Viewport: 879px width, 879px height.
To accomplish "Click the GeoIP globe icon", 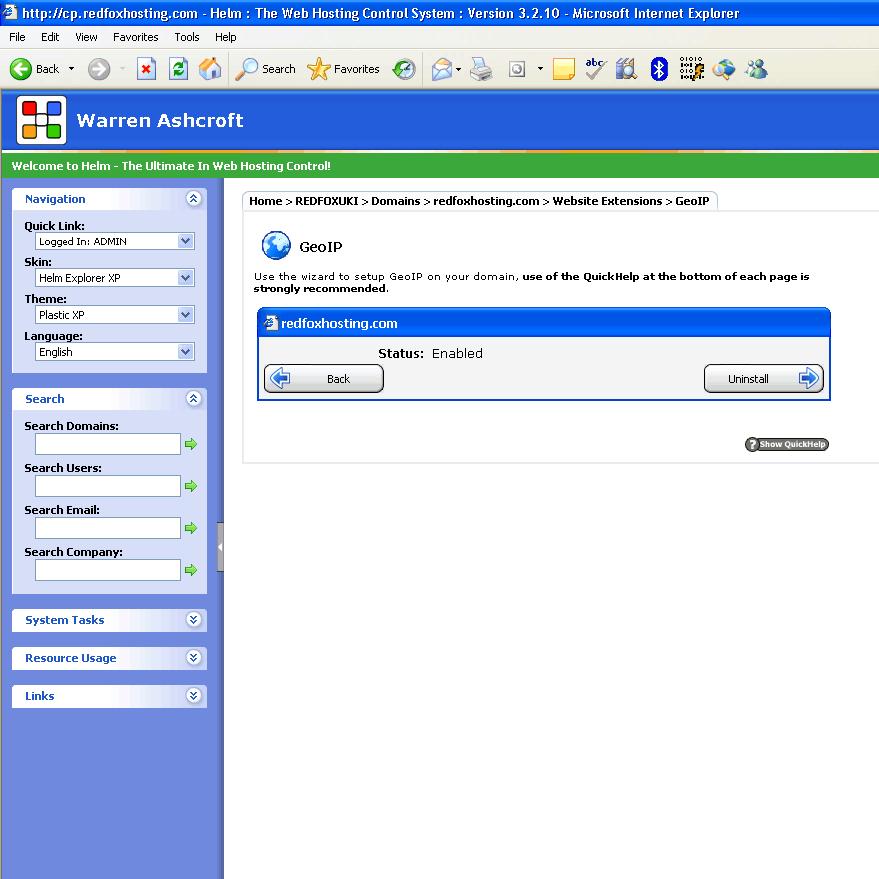I will 276,246.
